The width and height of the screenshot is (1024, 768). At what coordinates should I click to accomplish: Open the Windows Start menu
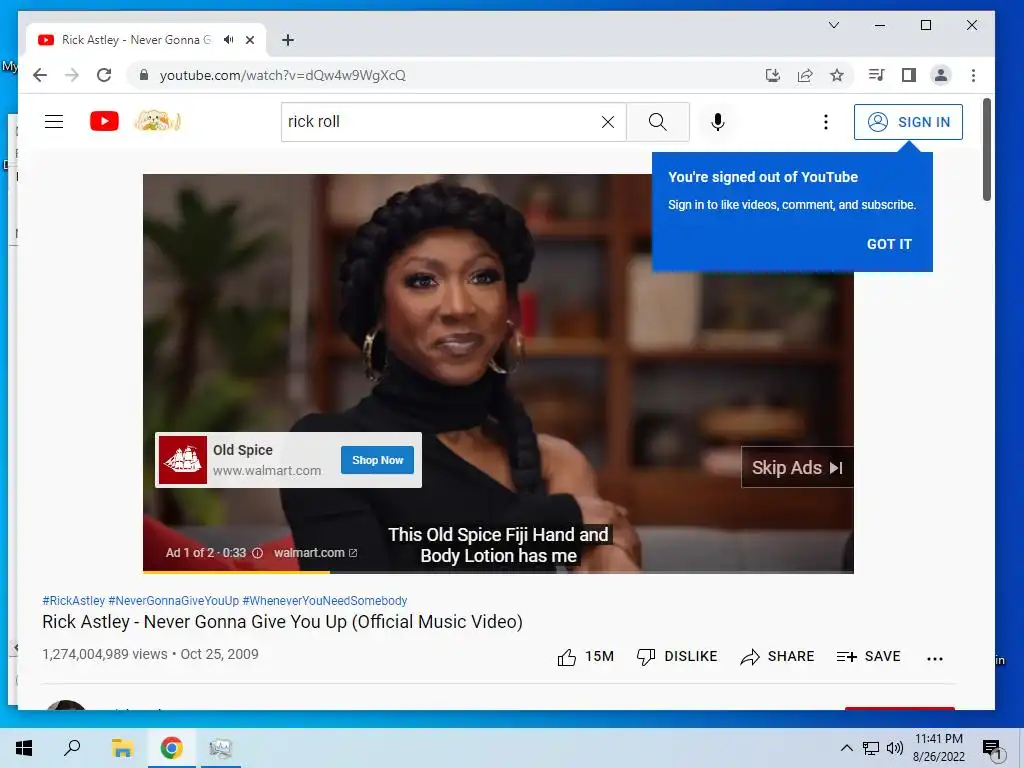click(24, 748)
